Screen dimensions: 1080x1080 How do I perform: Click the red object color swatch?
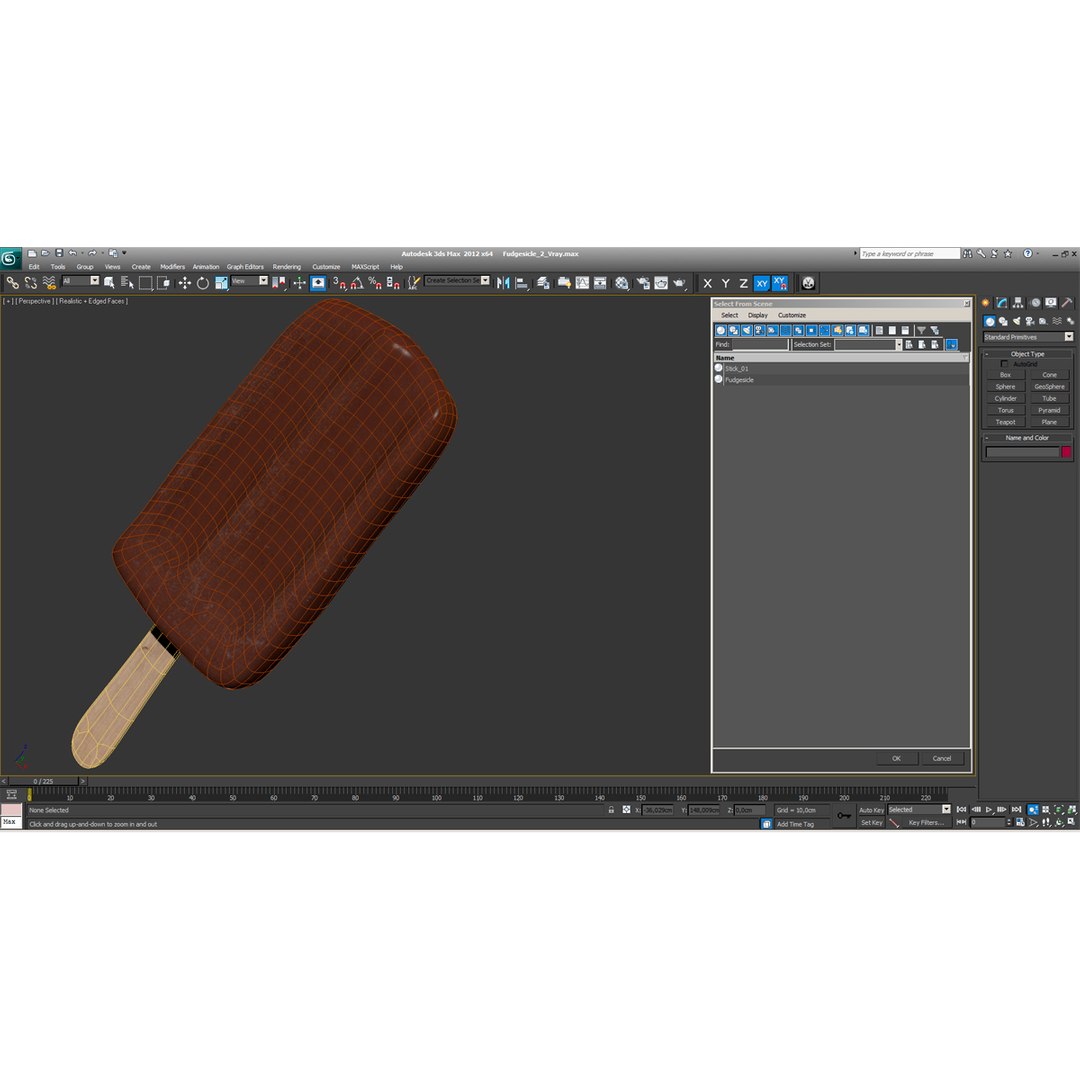click(x=1066, y=452)
